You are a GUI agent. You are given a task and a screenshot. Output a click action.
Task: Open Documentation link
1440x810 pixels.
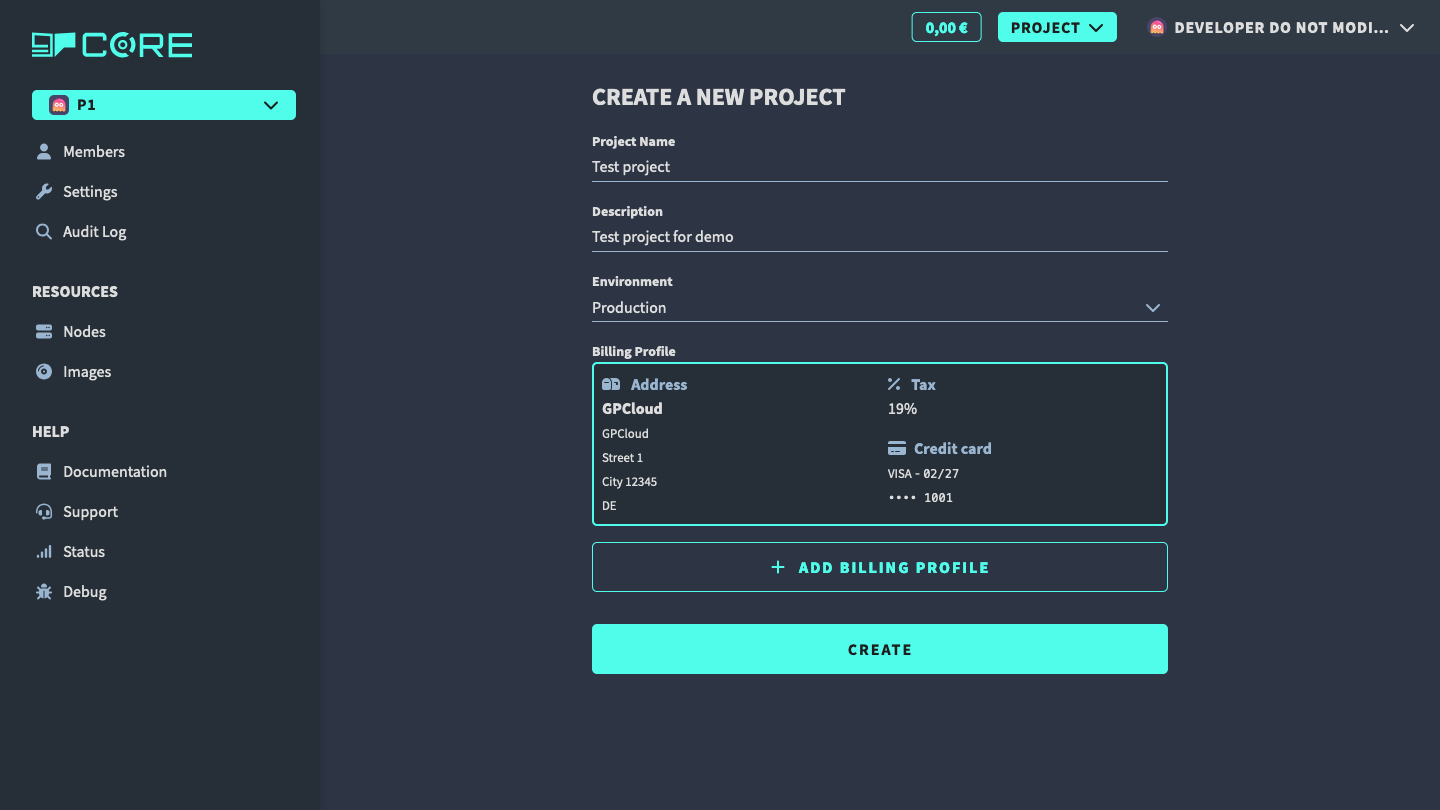tap(115, 472)
